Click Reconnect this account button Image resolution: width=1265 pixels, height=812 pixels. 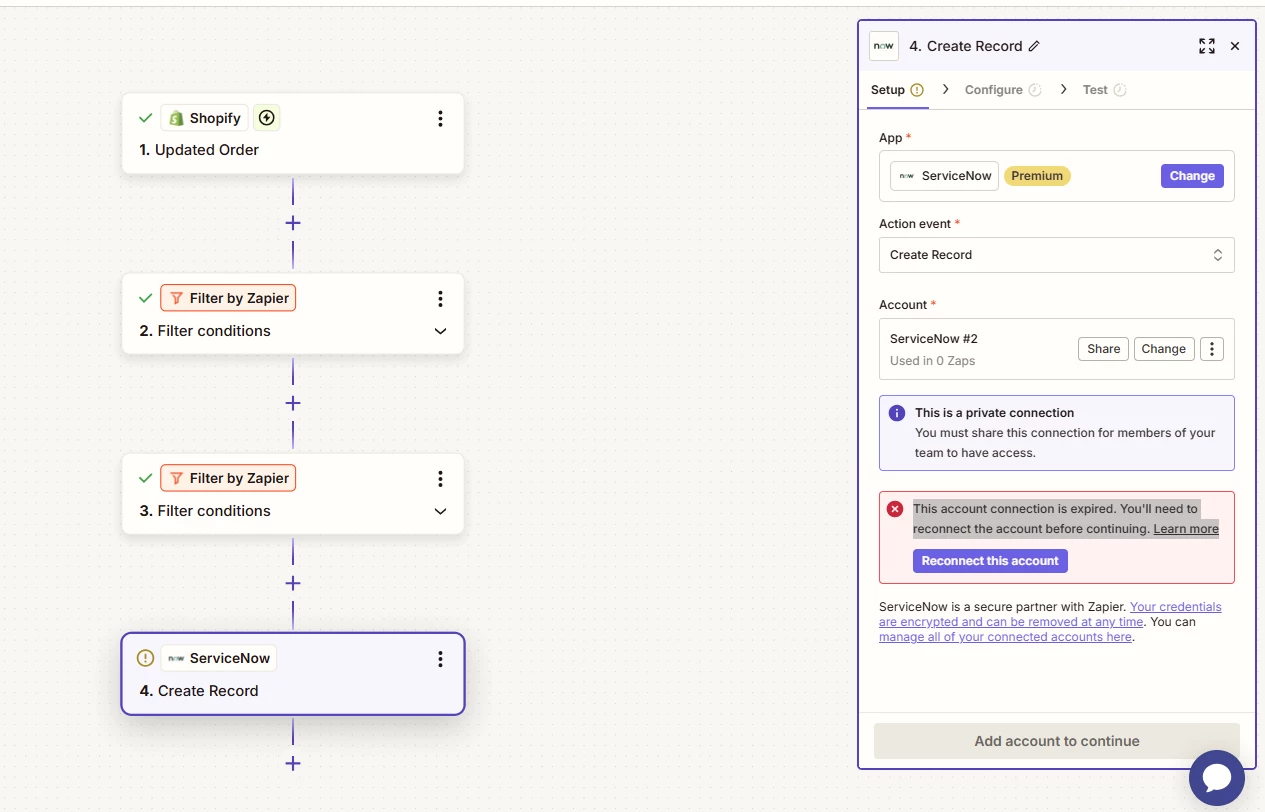coord(990,561)
